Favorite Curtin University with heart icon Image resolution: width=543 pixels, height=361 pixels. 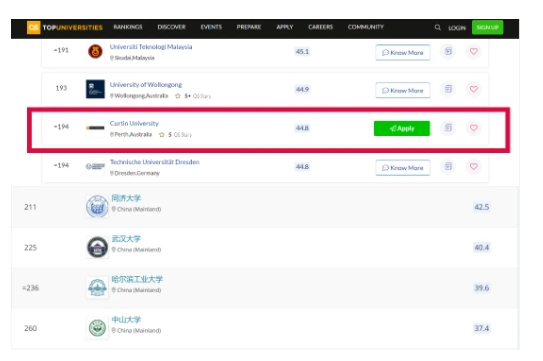click(474, 128)
